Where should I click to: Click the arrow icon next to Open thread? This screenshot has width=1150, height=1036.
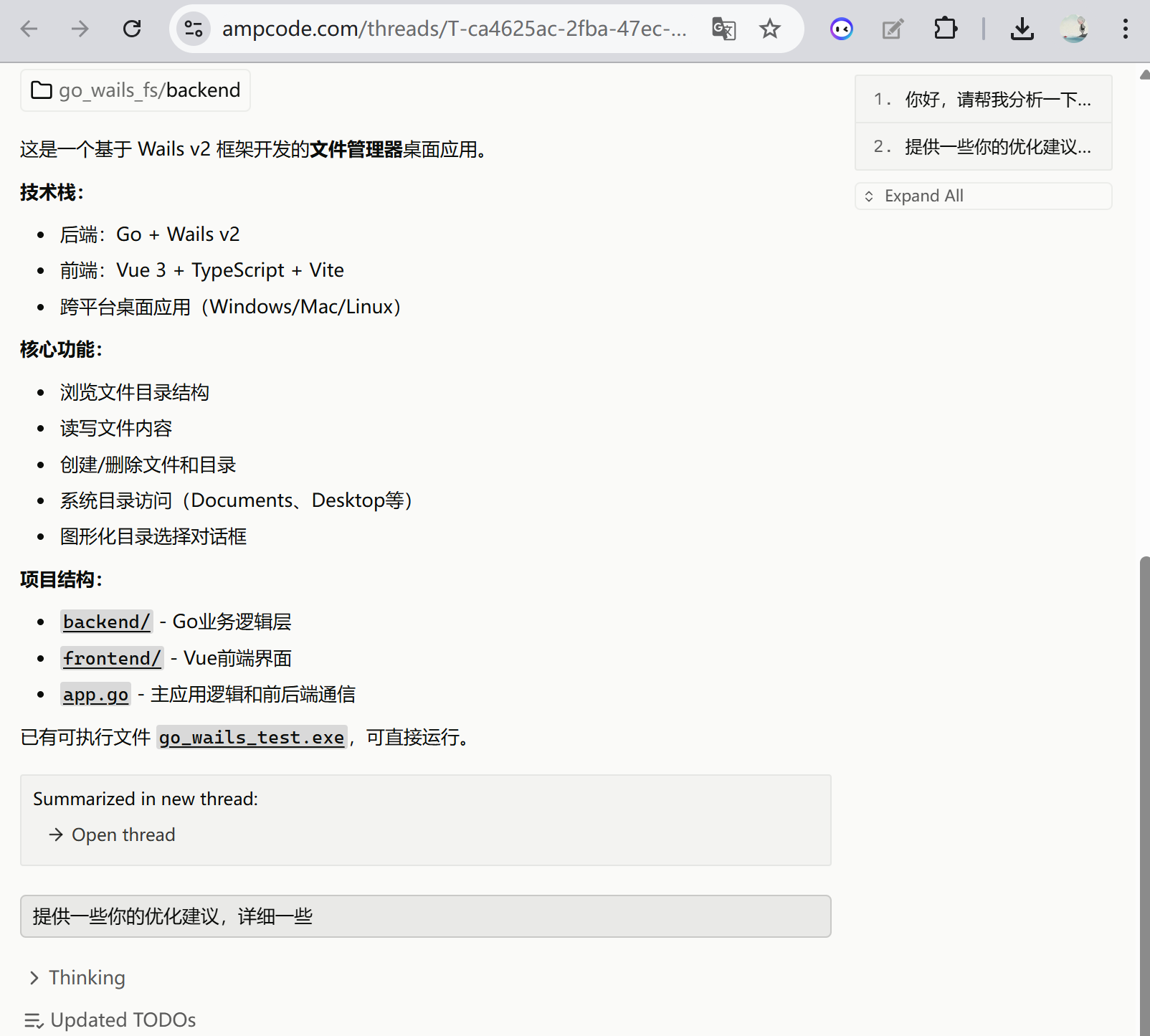[56, 835]
